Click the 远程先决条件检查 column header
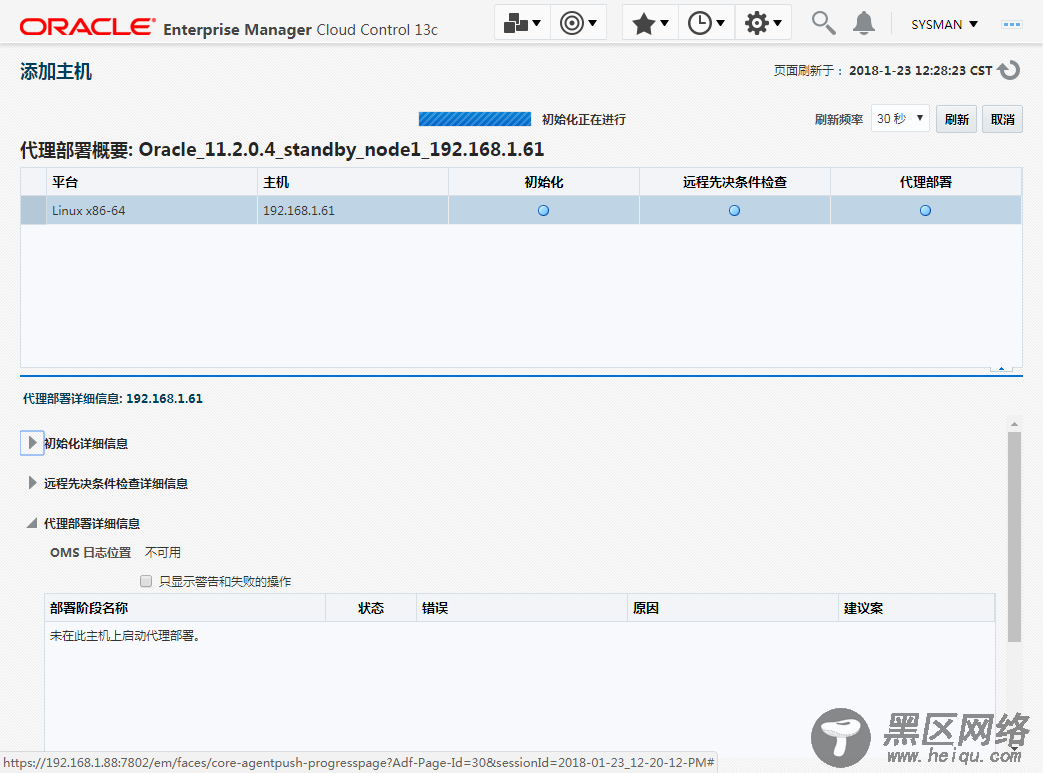1043x773 pixels. pyautogui.click(x=734, y=182)
